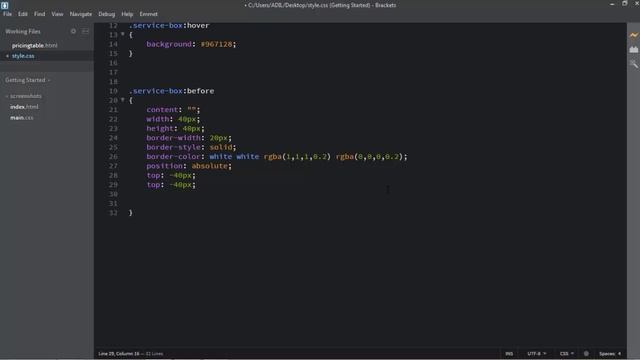The image size is (640, 360).
Task: Click position: absolute on line 27
Action: (189, 166)
